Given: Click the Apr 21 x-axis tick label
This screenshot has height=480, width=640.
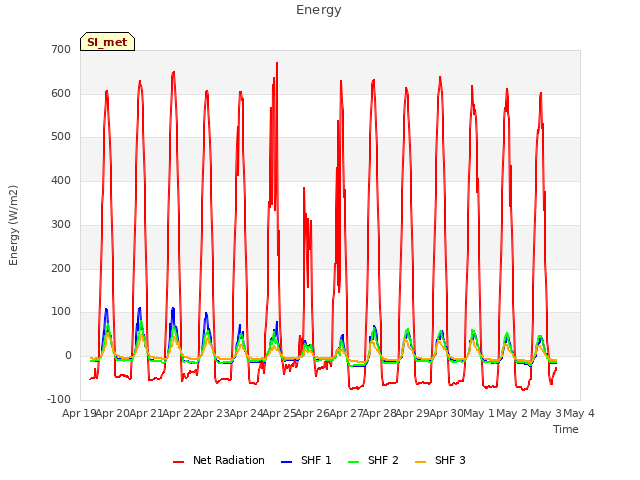Looking at the screenshot, I should pos(146,413).
